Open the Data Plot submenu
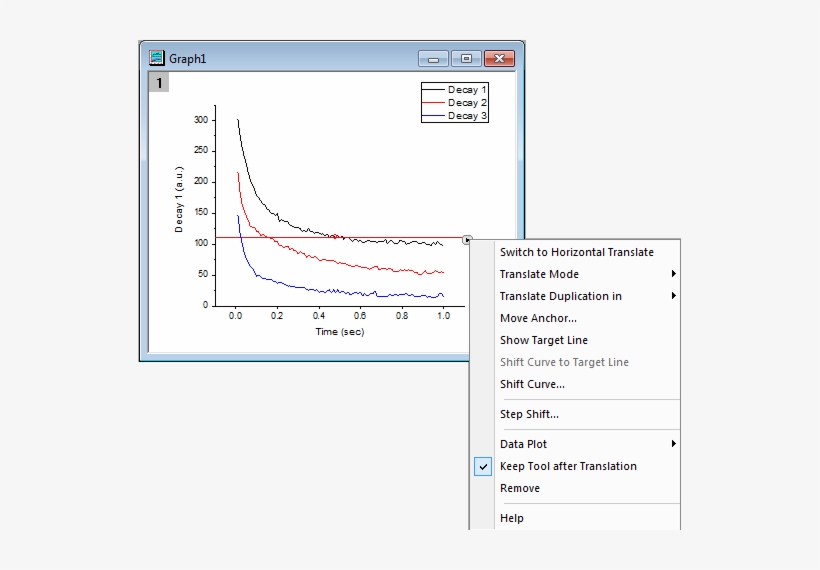This screenshot has height=570, width=820. point(575,444)
